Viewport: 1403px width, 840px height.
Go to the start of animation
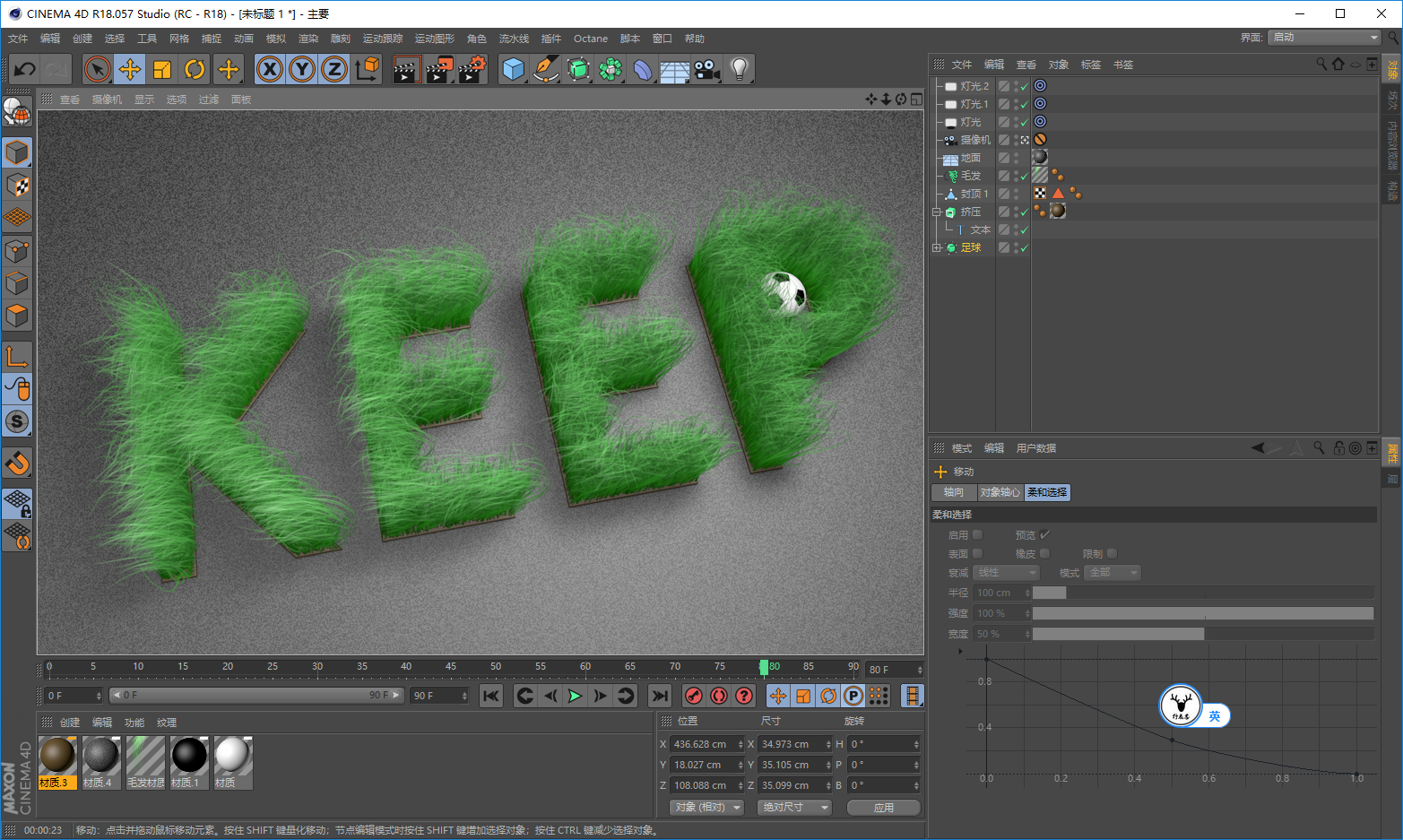point(491,696)
